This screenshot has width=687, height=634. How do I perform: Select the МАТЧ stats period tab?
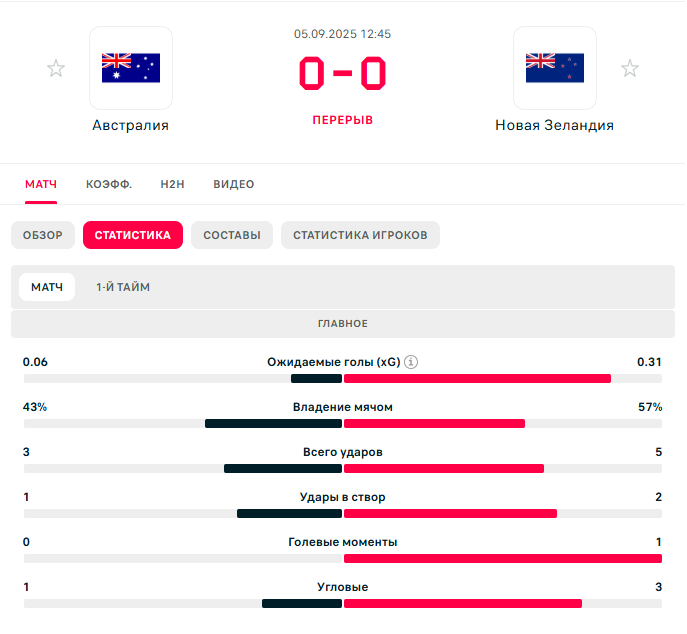pos(47,287)
